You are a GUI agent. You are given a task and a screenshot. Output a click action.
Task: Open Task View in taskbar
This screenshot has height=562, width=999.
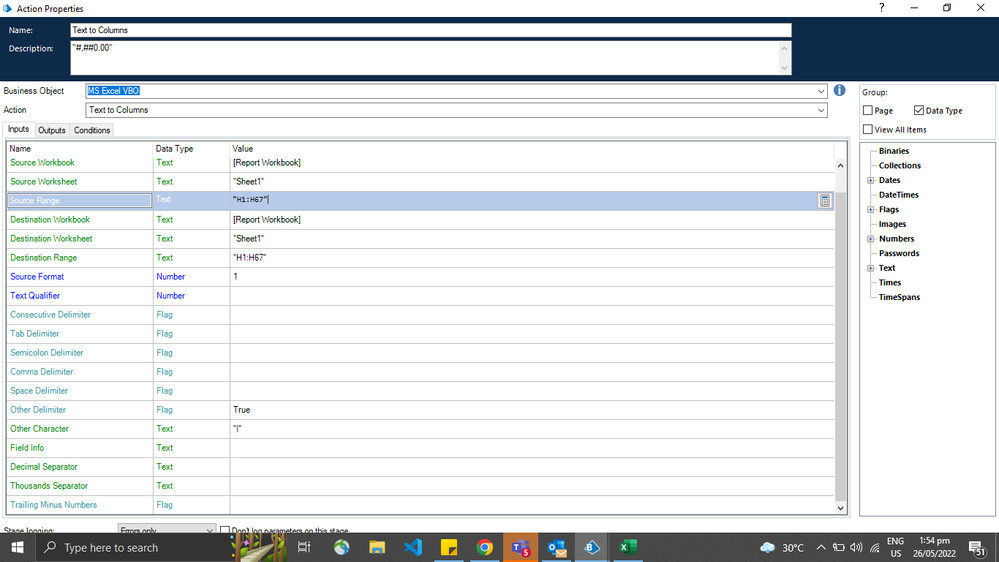point(304,547)
